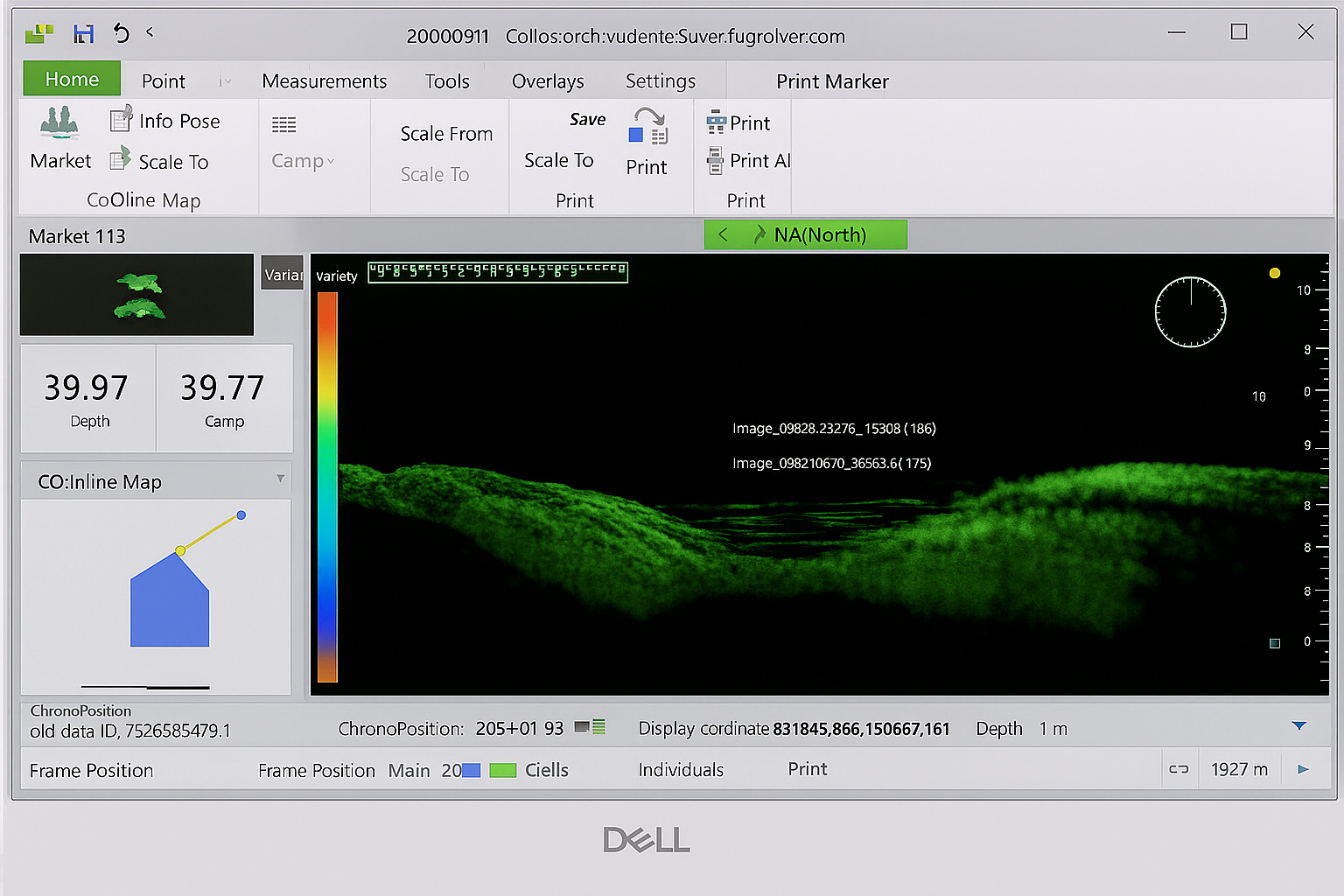Click the 39.77 Camp value box

(224, 398)
